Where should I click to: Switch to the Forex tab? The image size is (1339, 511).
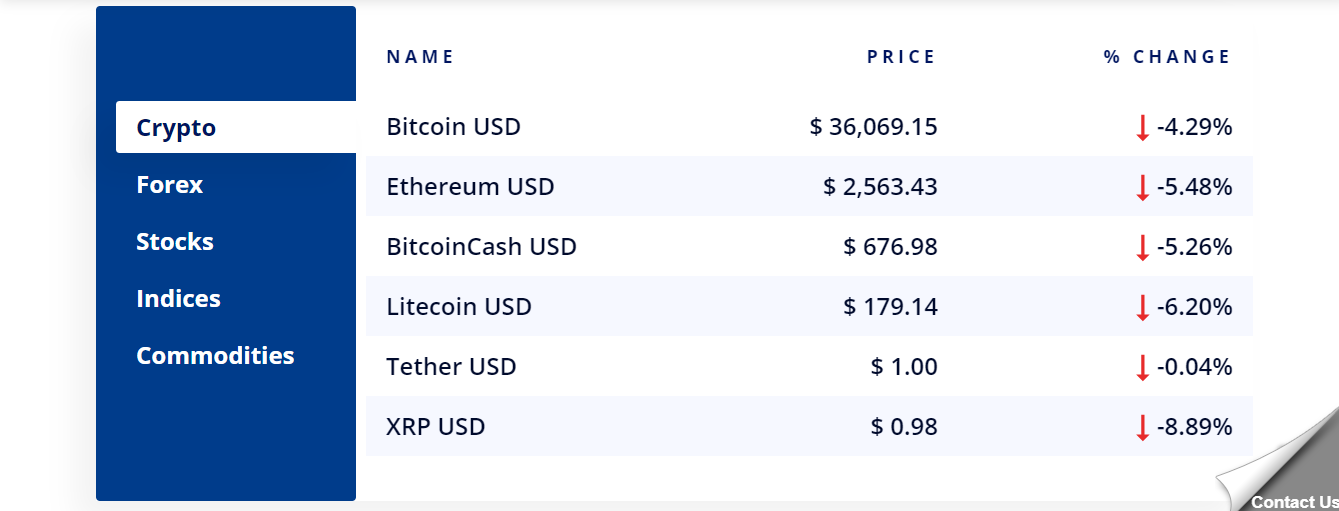(170, 185)
